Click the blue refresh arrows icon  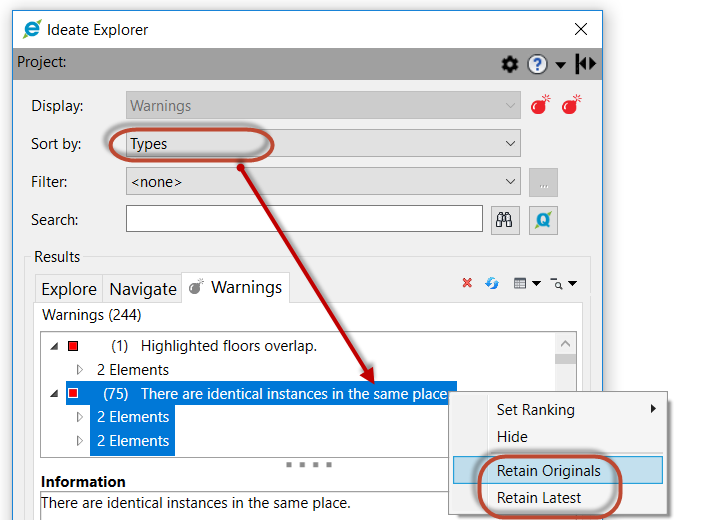pyautogui.click(x=492, y=283)
